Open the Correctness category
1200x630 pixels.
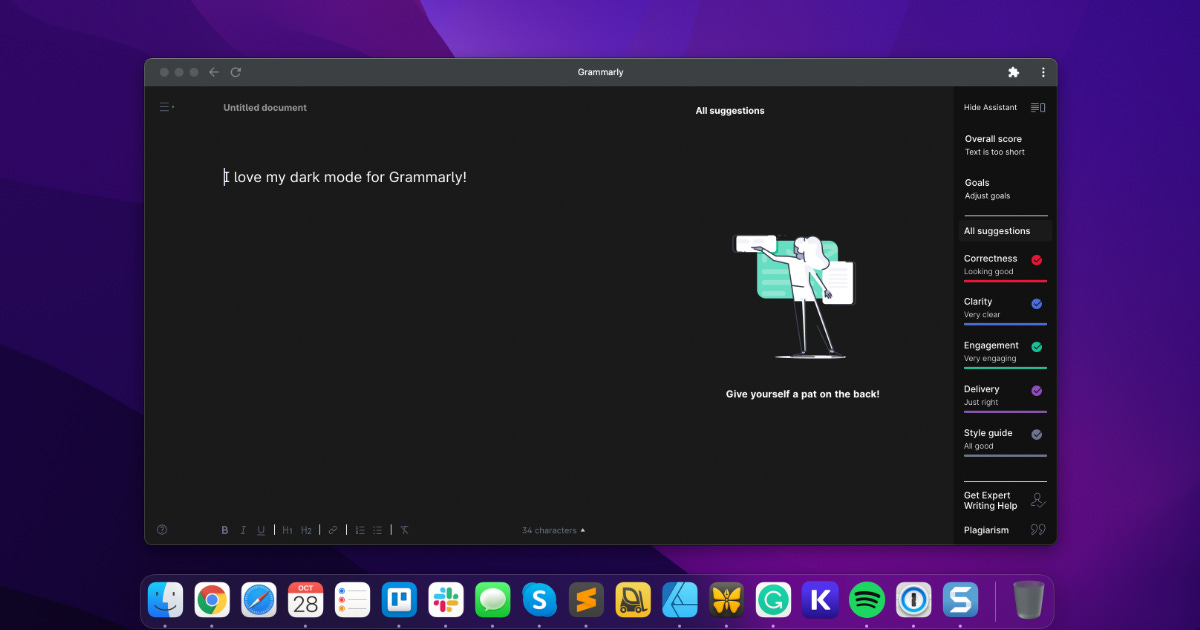(1005, 265)
